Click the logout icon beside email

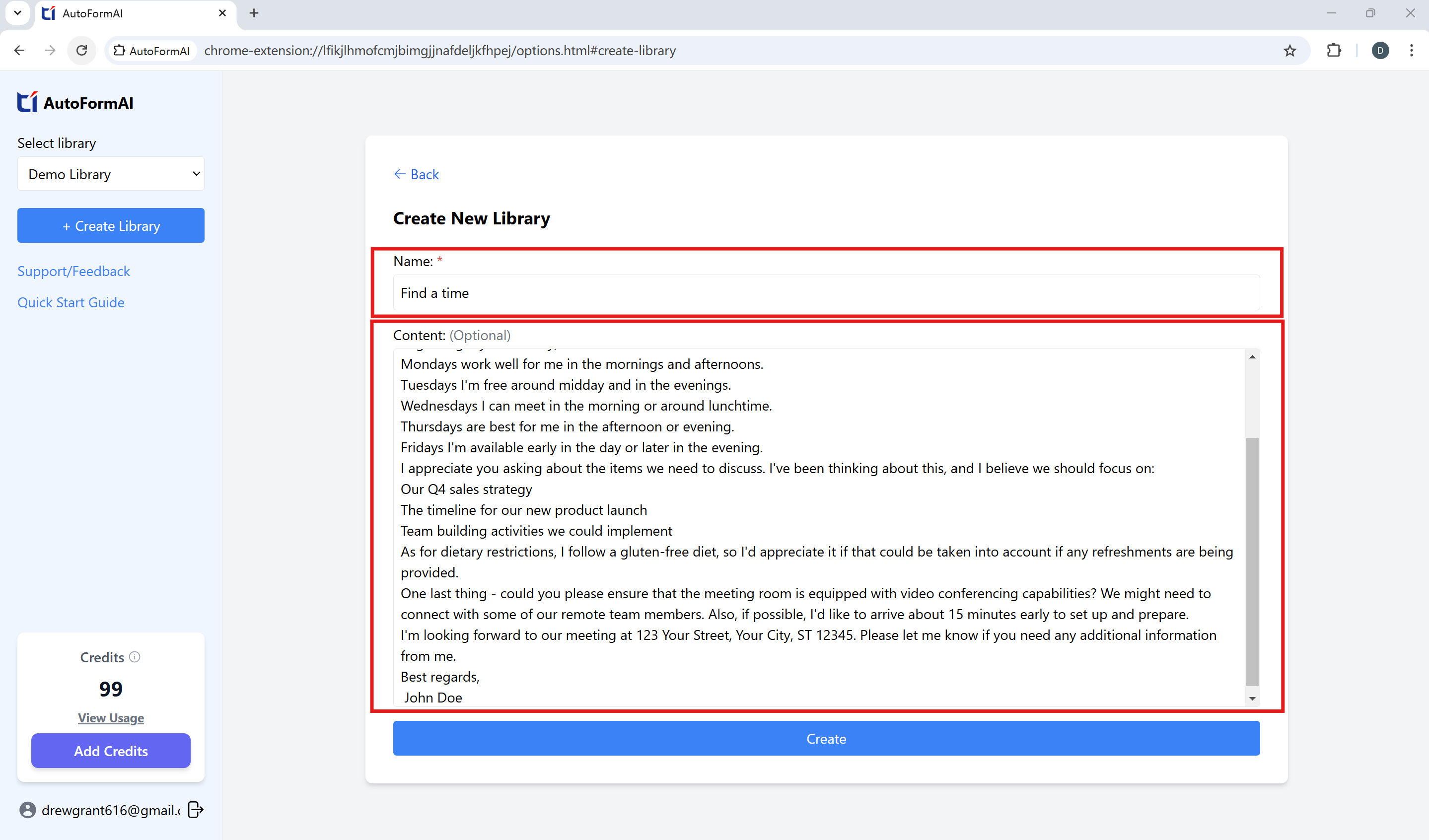tap(195, 810)
